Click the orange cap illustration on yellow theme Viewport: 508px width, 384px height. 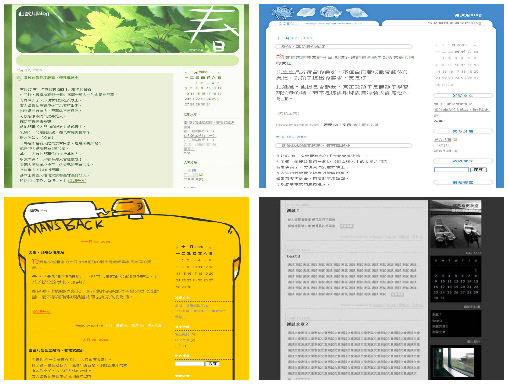click(x=131, y=208)
